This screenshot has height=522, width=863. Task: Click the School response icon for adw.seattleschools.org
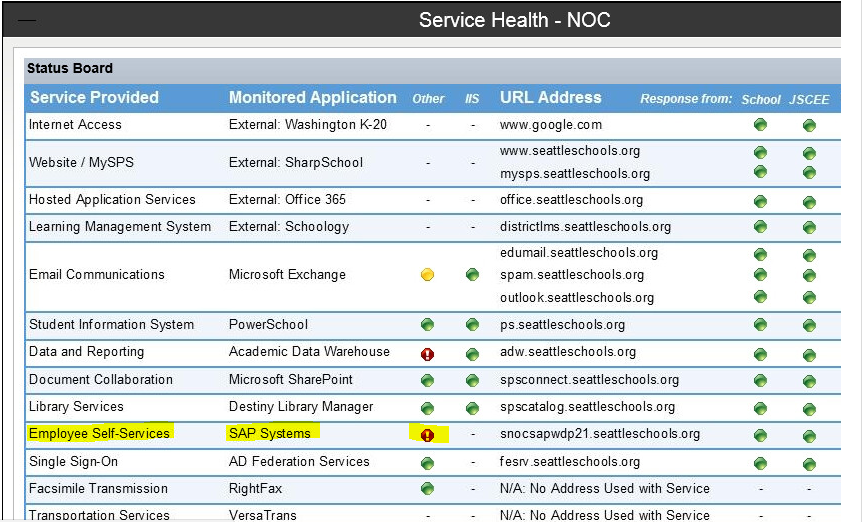click(761, 354)
